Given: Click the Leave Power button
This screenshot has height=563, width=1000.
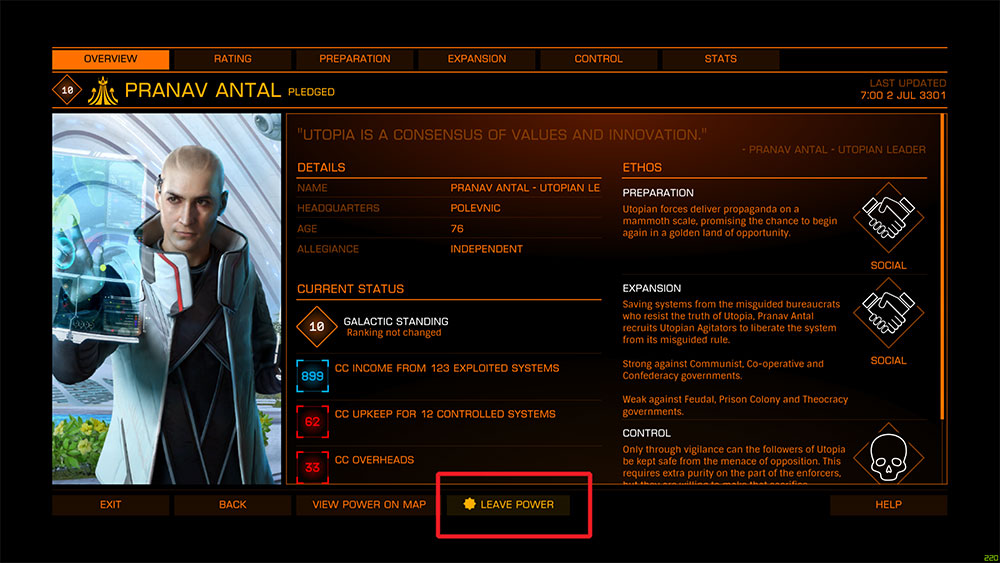Looking at the screenshot, I should (508, 504).
